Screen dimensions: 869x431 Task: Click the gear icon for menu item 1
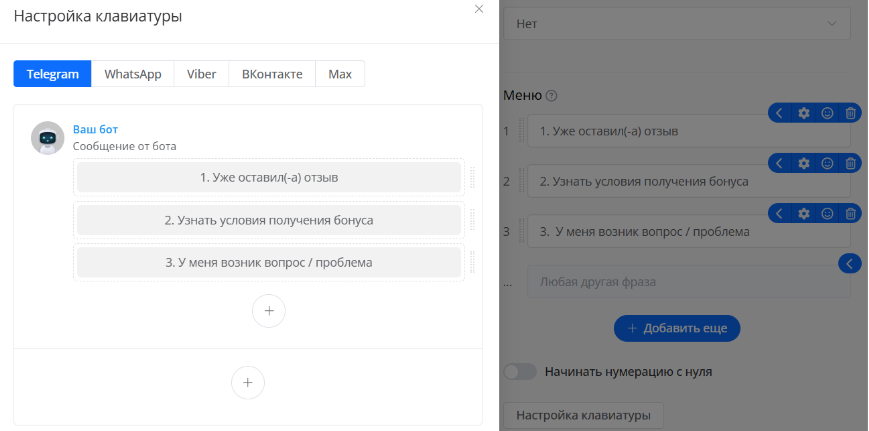(803, 113)
